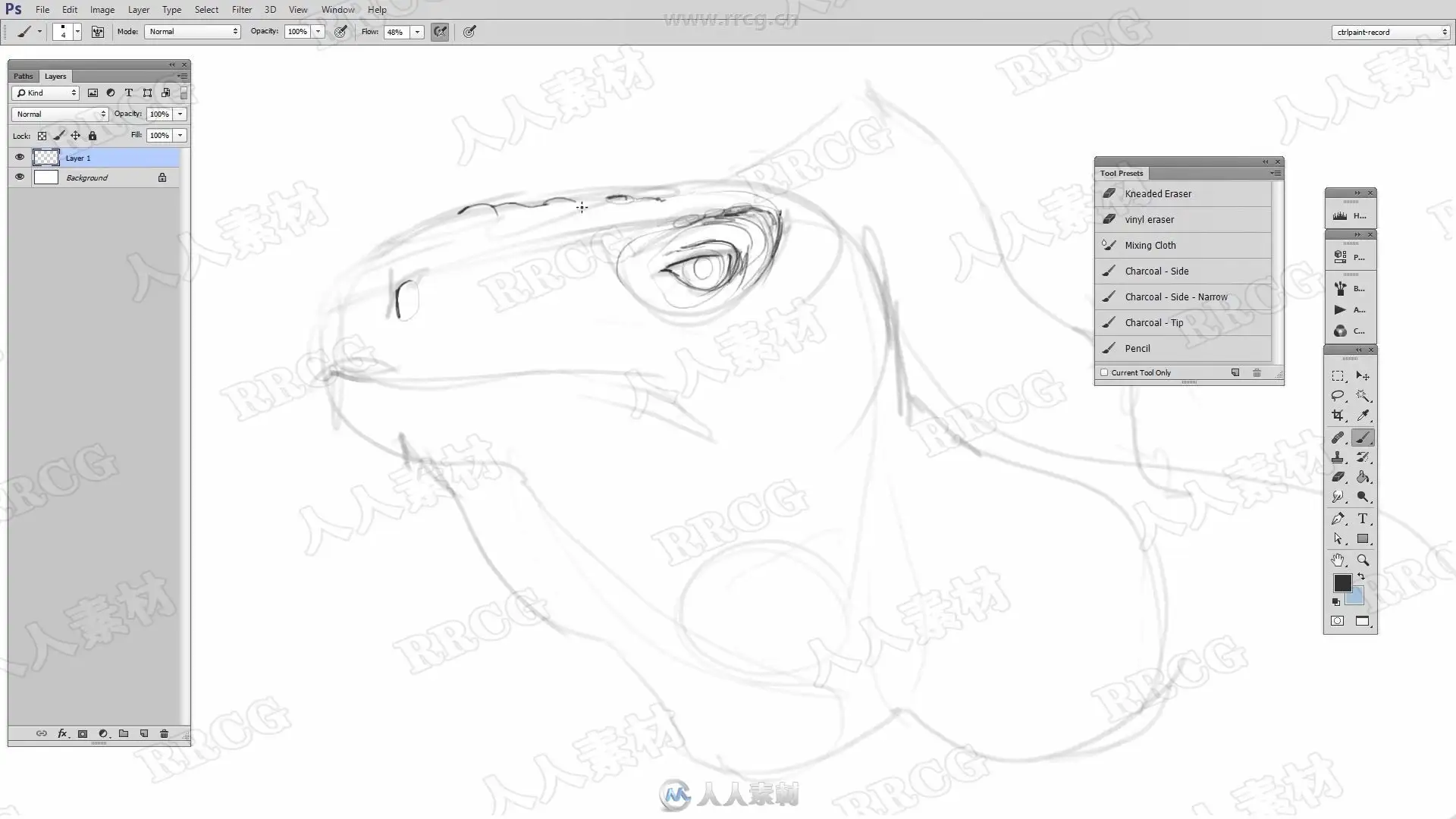Choose the Kneaded Eraser preset
Image resolution: width=1456 pixels, height=819 pixels.
(x=1157, y=194)
